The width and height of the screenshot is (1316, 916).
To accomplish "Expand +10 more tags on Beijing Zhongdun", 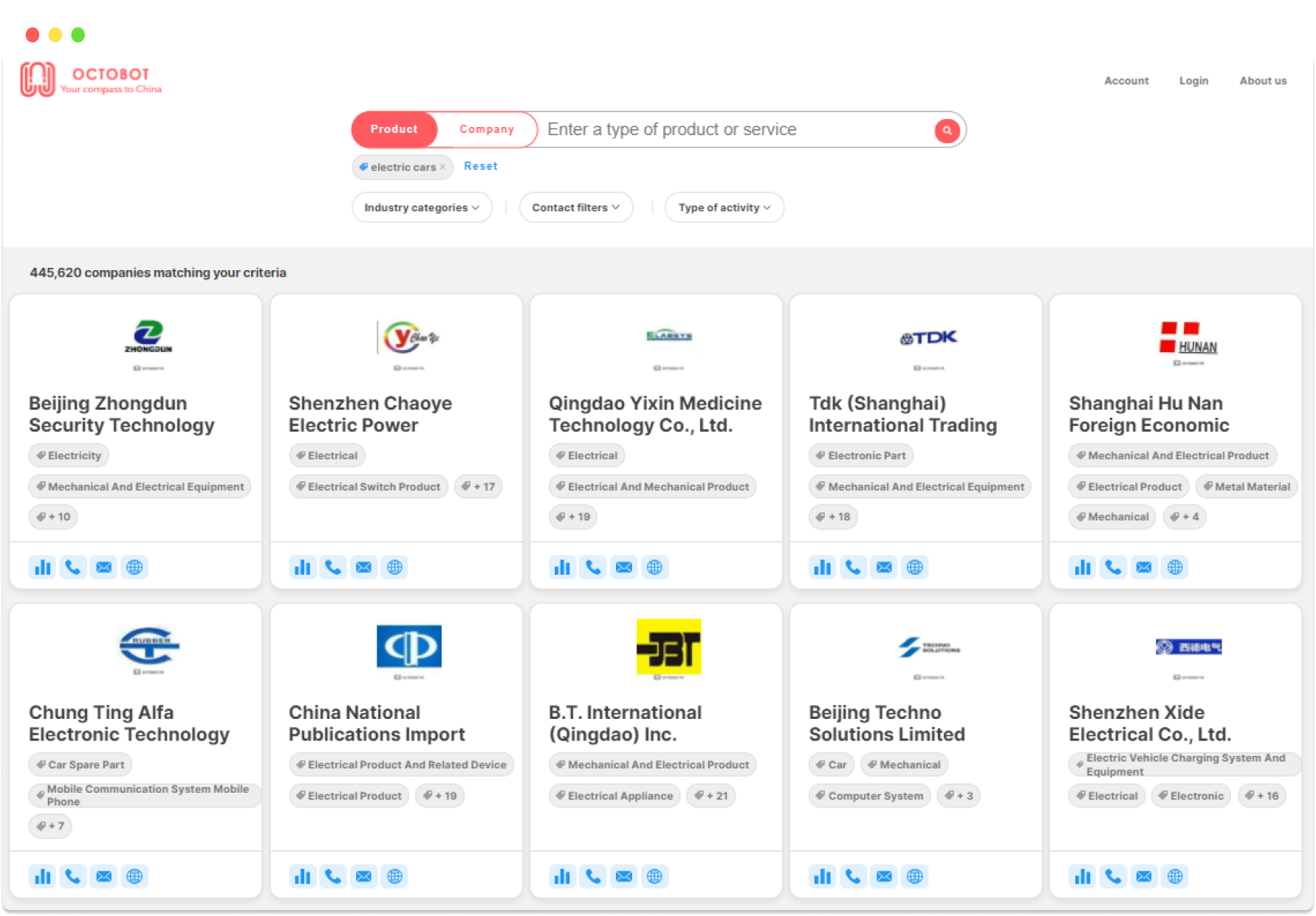I will tap(53, 517).
